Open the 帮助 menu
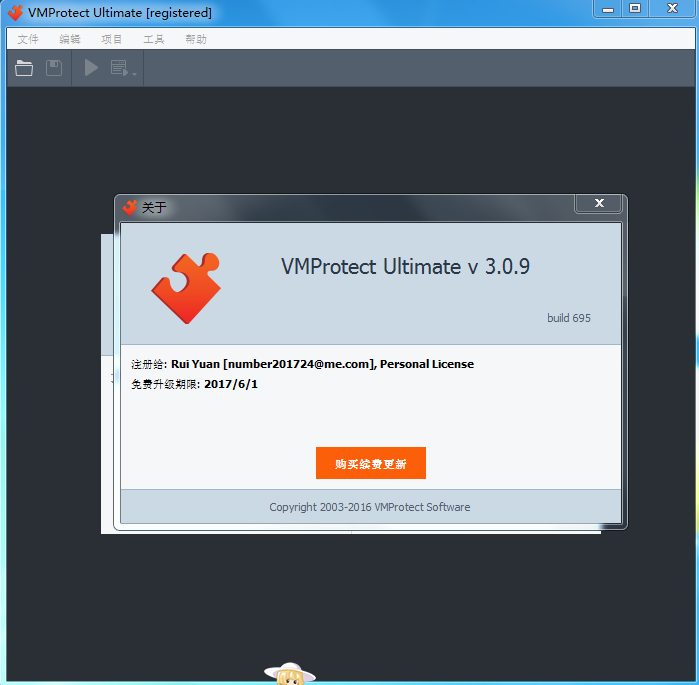Screen dimensions: 699x685 point(196,39)
